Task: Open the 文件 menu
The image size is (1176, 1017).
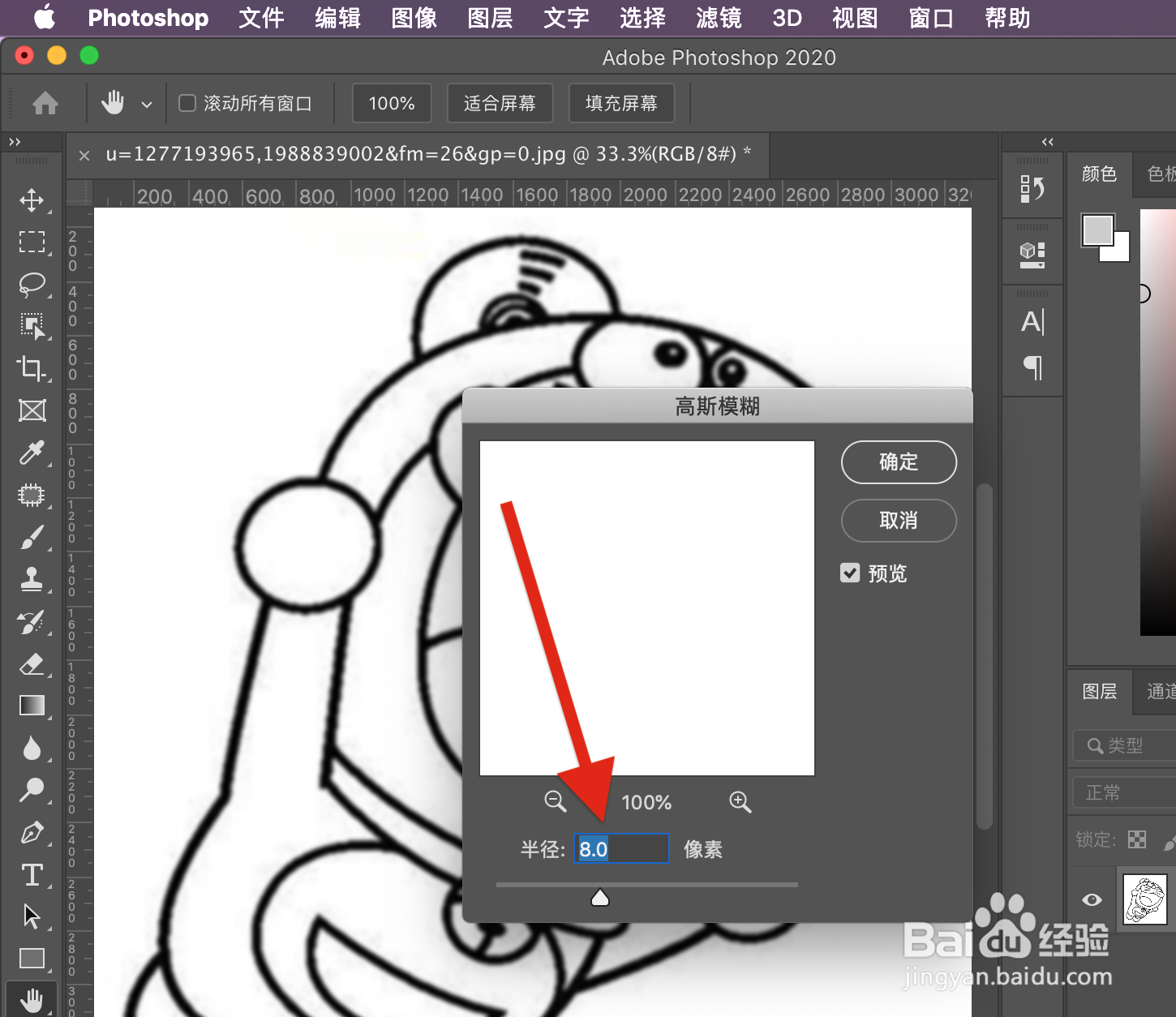Action: [261, 18]
